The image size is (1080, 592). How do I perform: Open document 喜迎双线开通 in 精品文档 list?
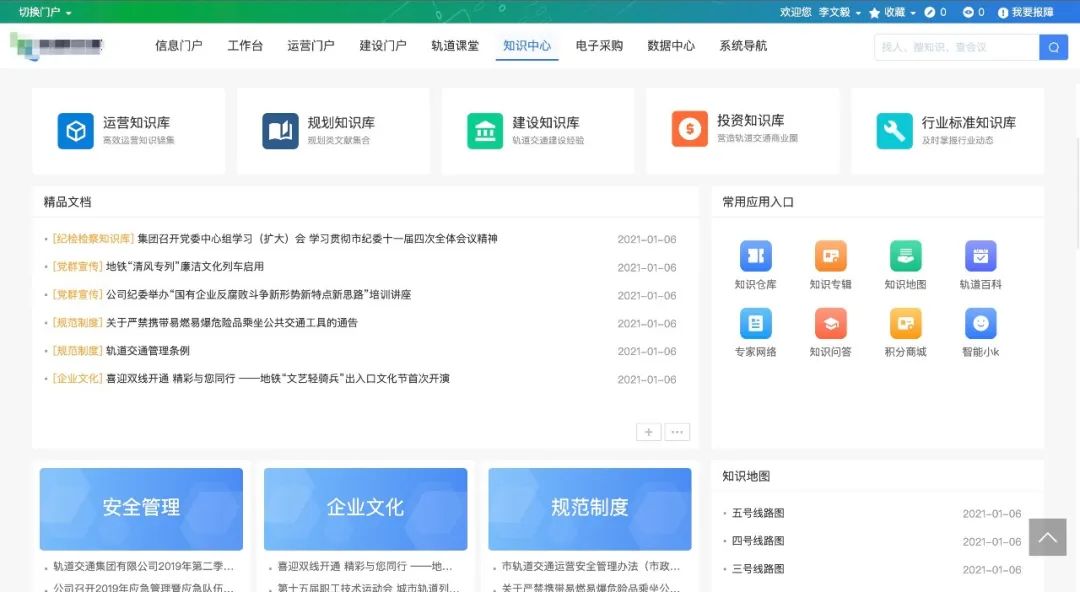coord(278,378)
